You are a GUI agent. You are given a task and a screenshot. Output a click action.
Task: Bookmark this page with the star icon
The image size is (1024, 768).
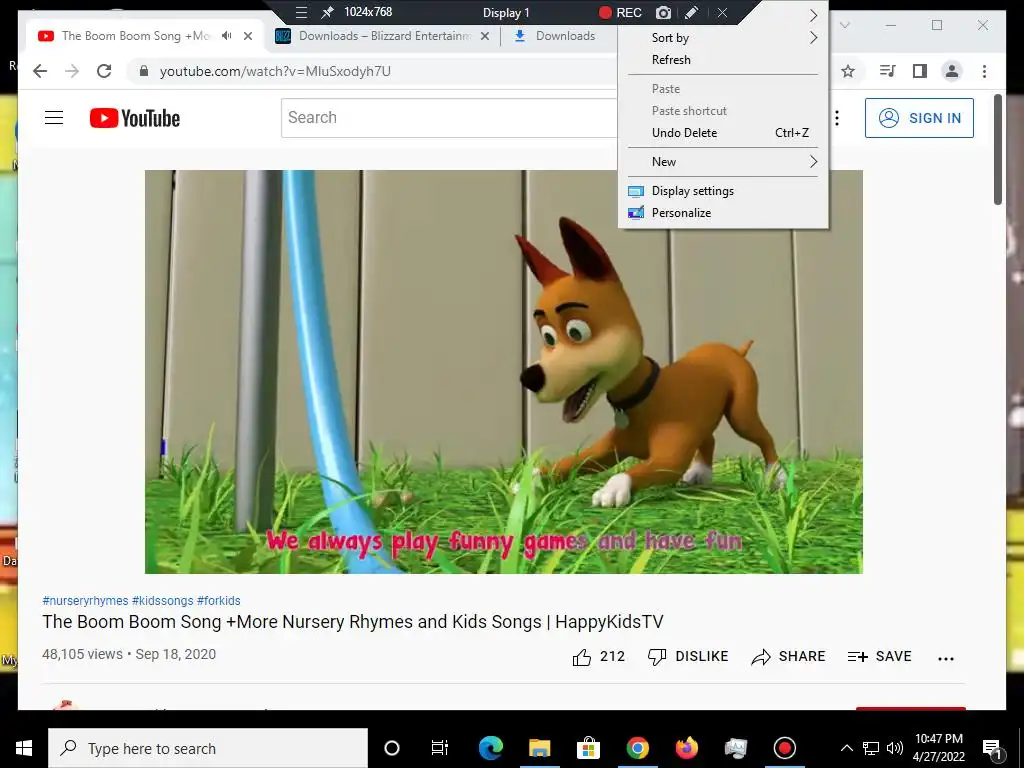point(848,71)
